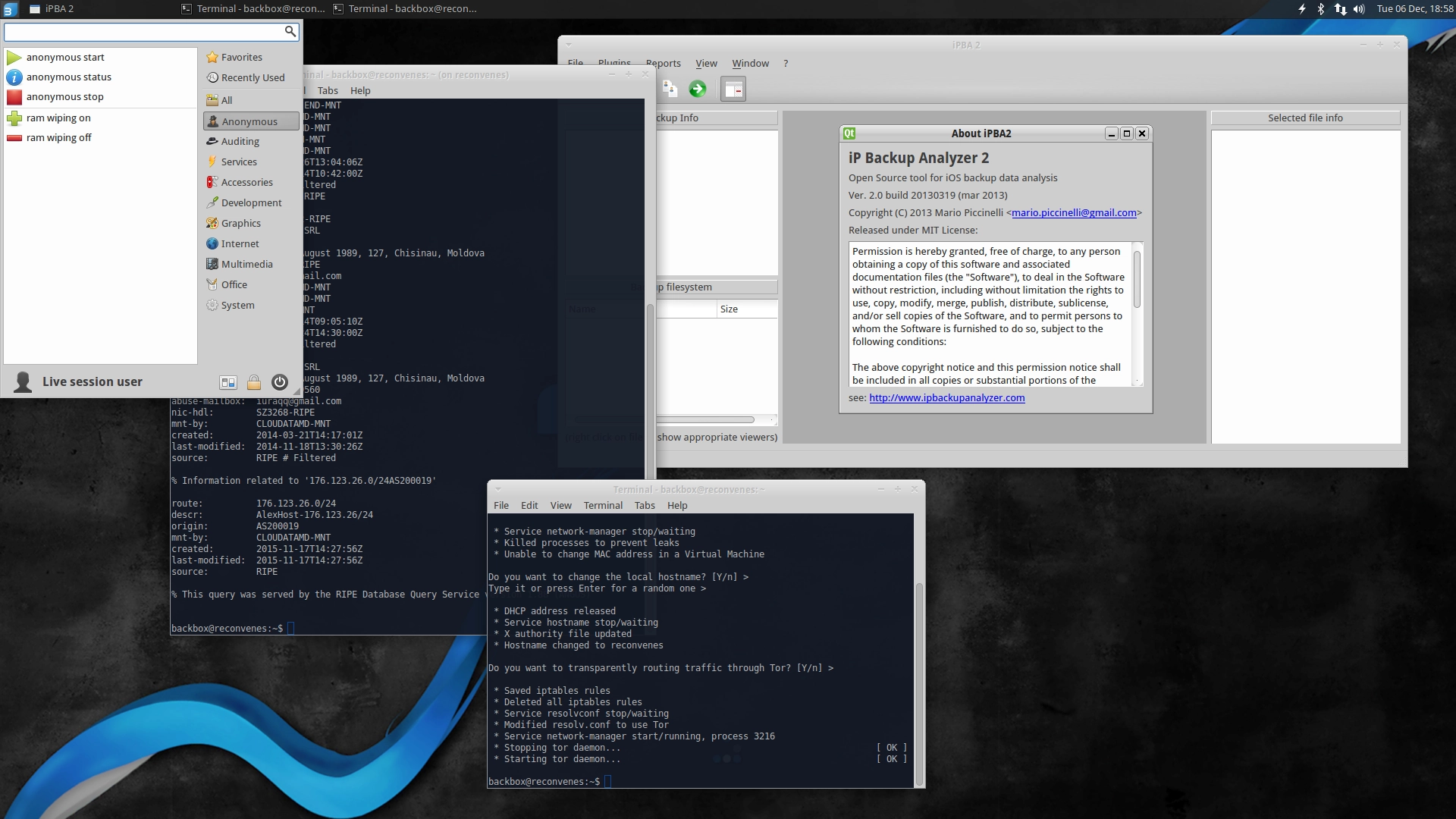
Task: Open the View menu in iPBA
Action: click(x=706, y=63)
